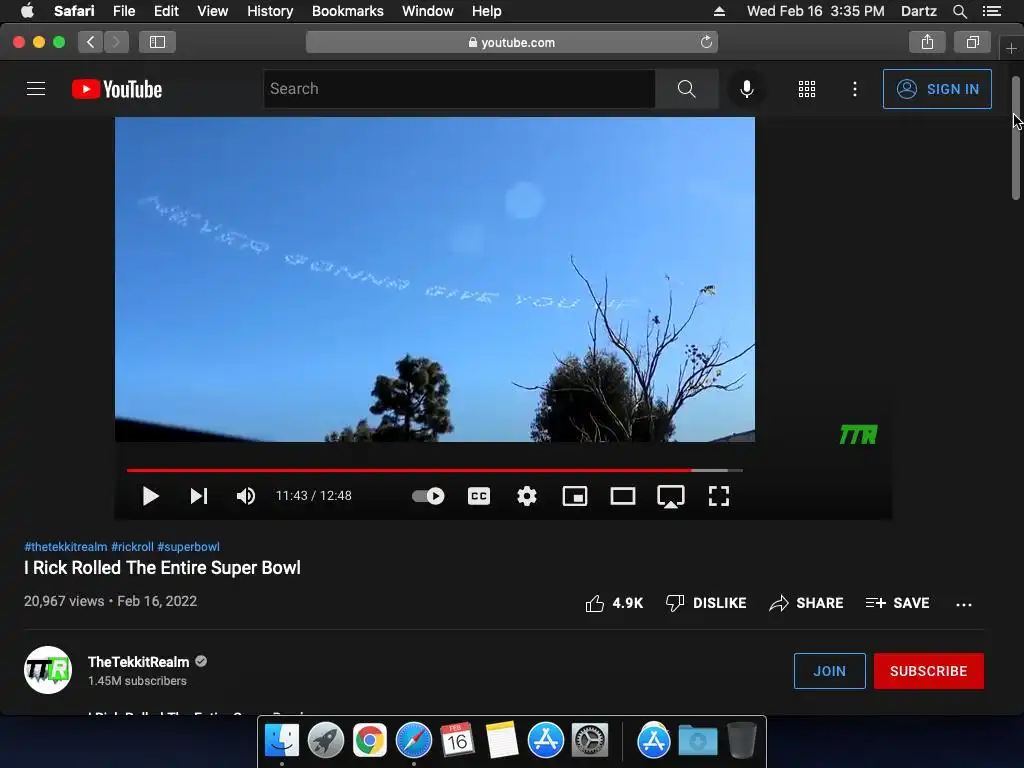Open the YouTube apps grid
Image resolution: width=1024 pixels, height=768 pixels.
click(807, 89)
